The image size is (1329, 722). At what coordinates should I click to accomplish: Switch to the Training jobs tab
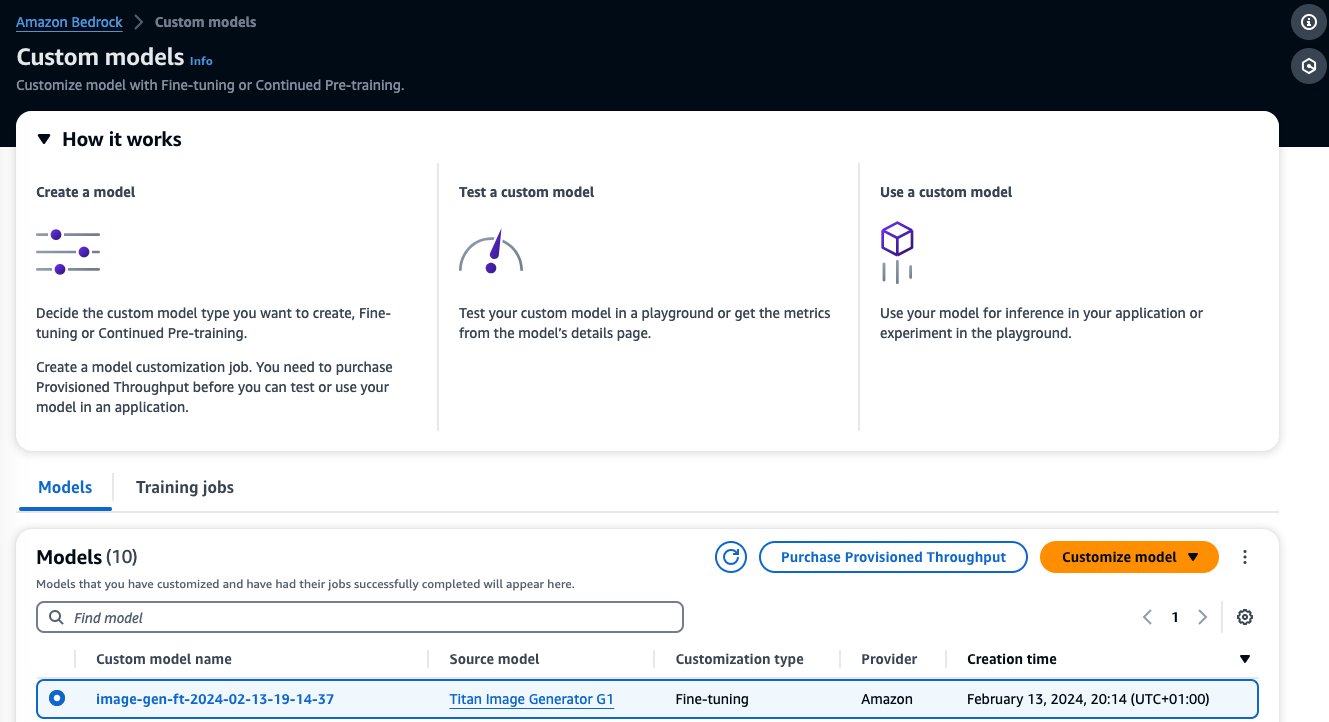click(x=185, y=487)
